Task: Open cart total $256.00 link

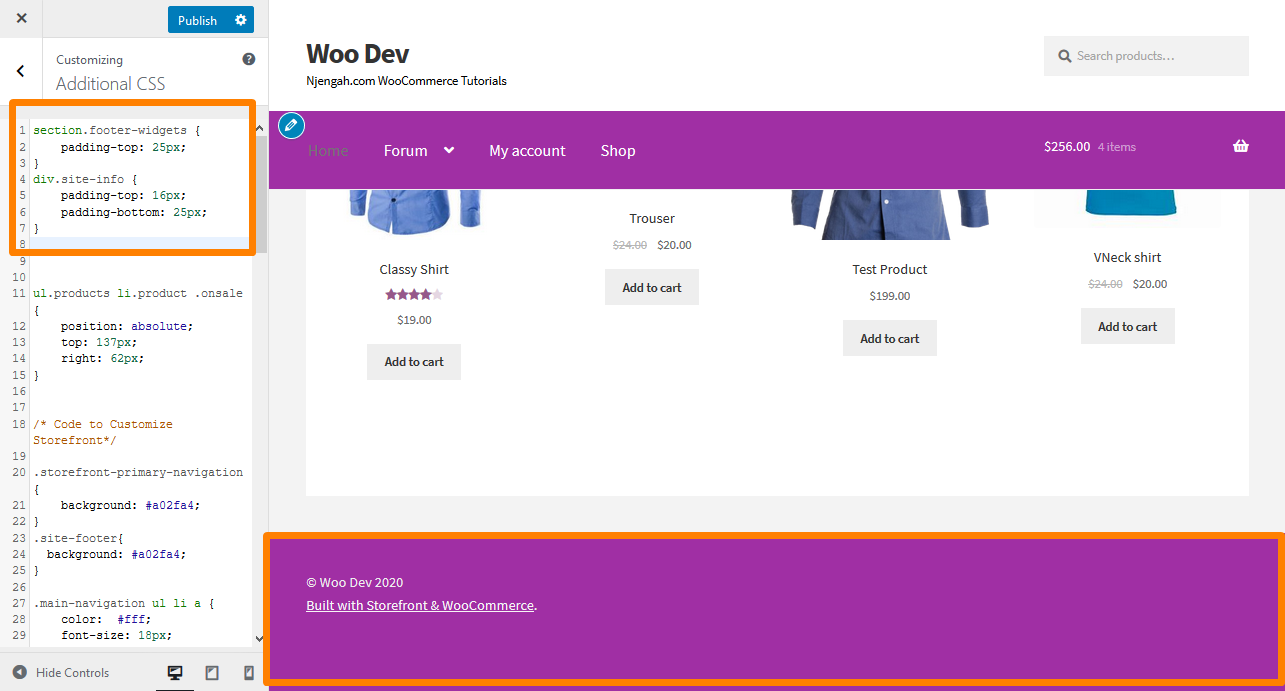Action: tap(1067, 146)
